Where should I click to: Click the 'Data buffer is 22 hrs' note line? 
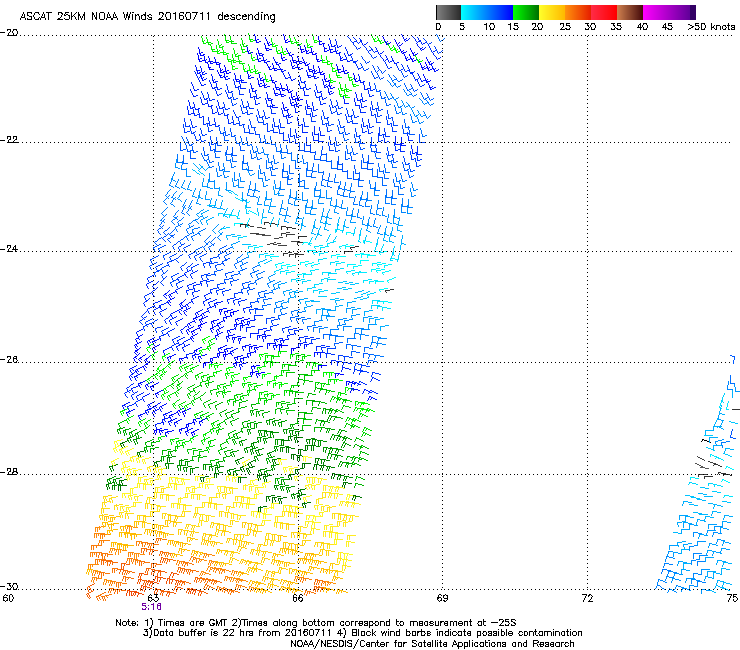coord(362,633)
